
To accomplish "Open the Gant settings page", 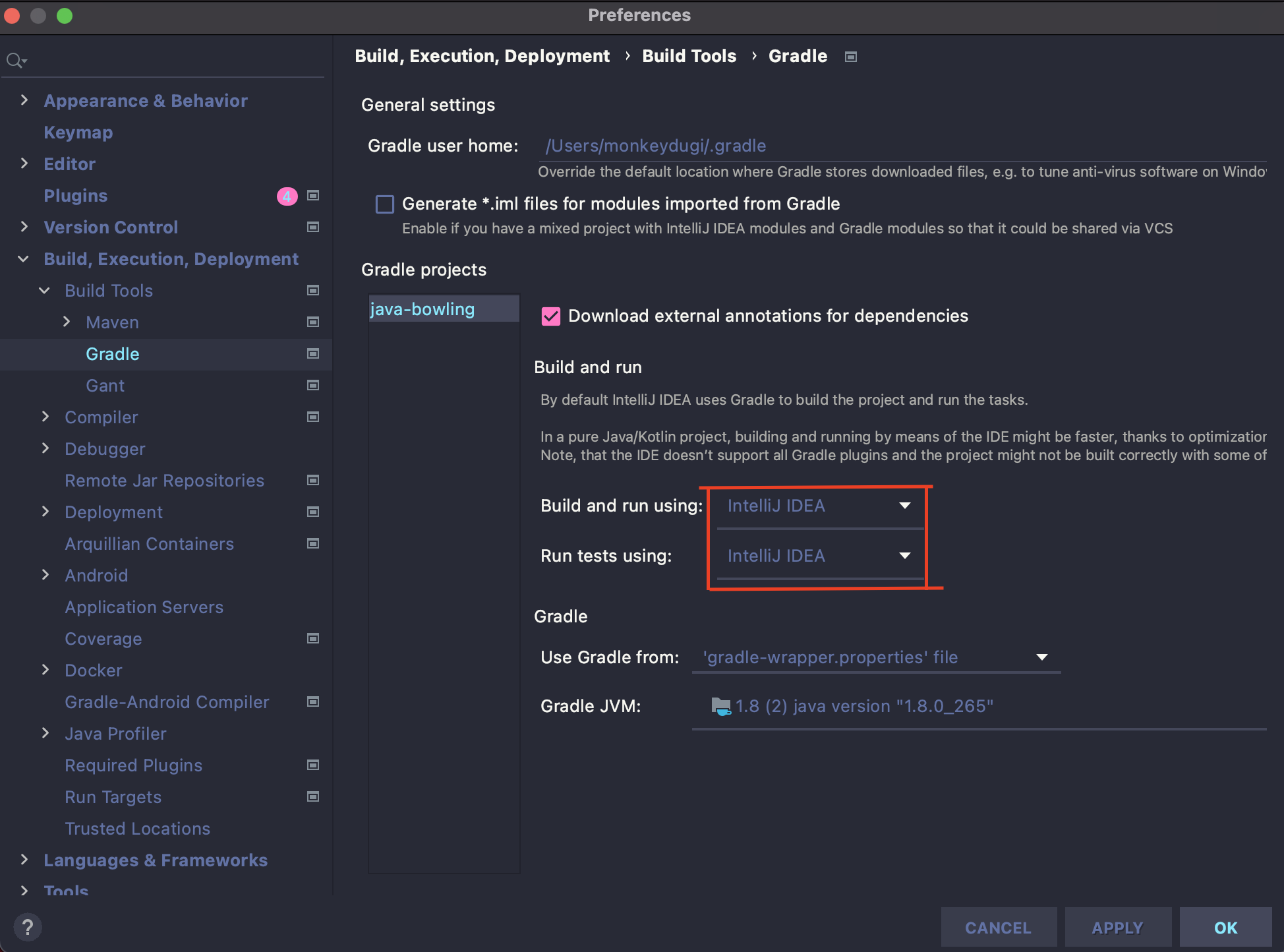I will [105, 386].
